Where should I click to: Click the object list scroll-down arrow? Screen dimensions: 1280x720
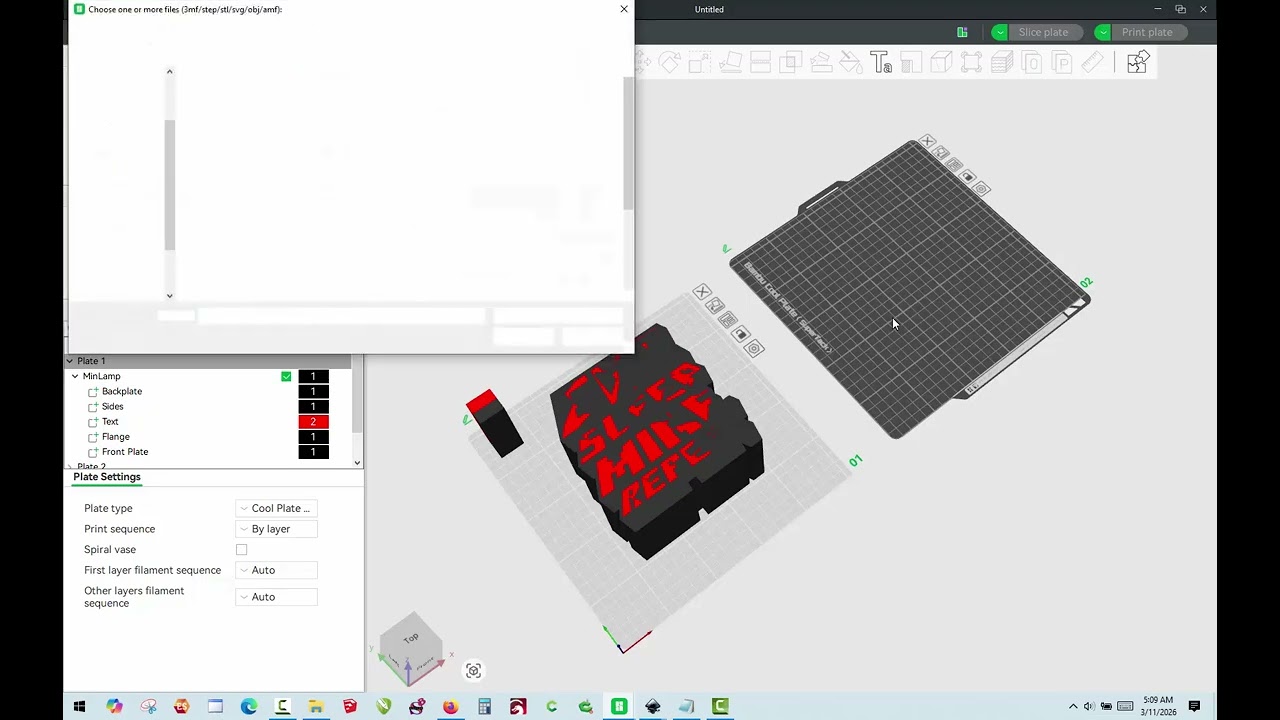click(358, 463)
